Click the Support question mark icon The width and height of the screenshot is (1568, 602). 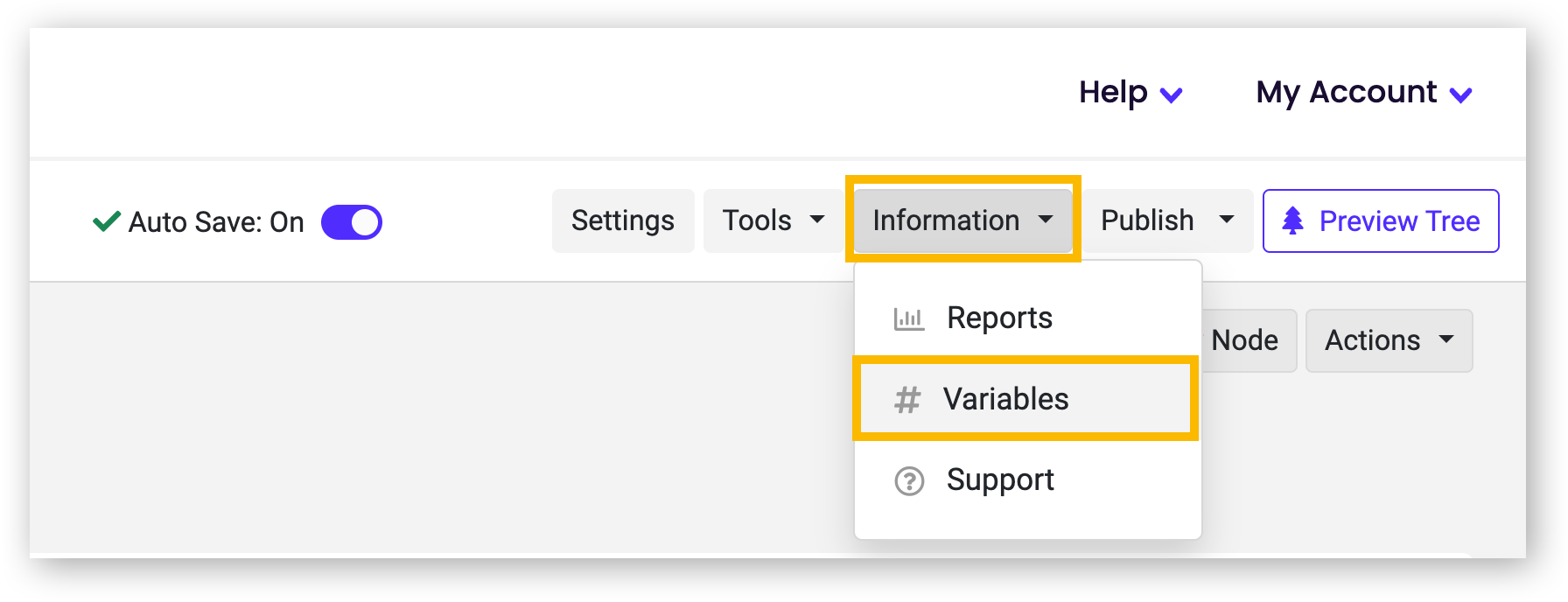[x=909, y=481]
